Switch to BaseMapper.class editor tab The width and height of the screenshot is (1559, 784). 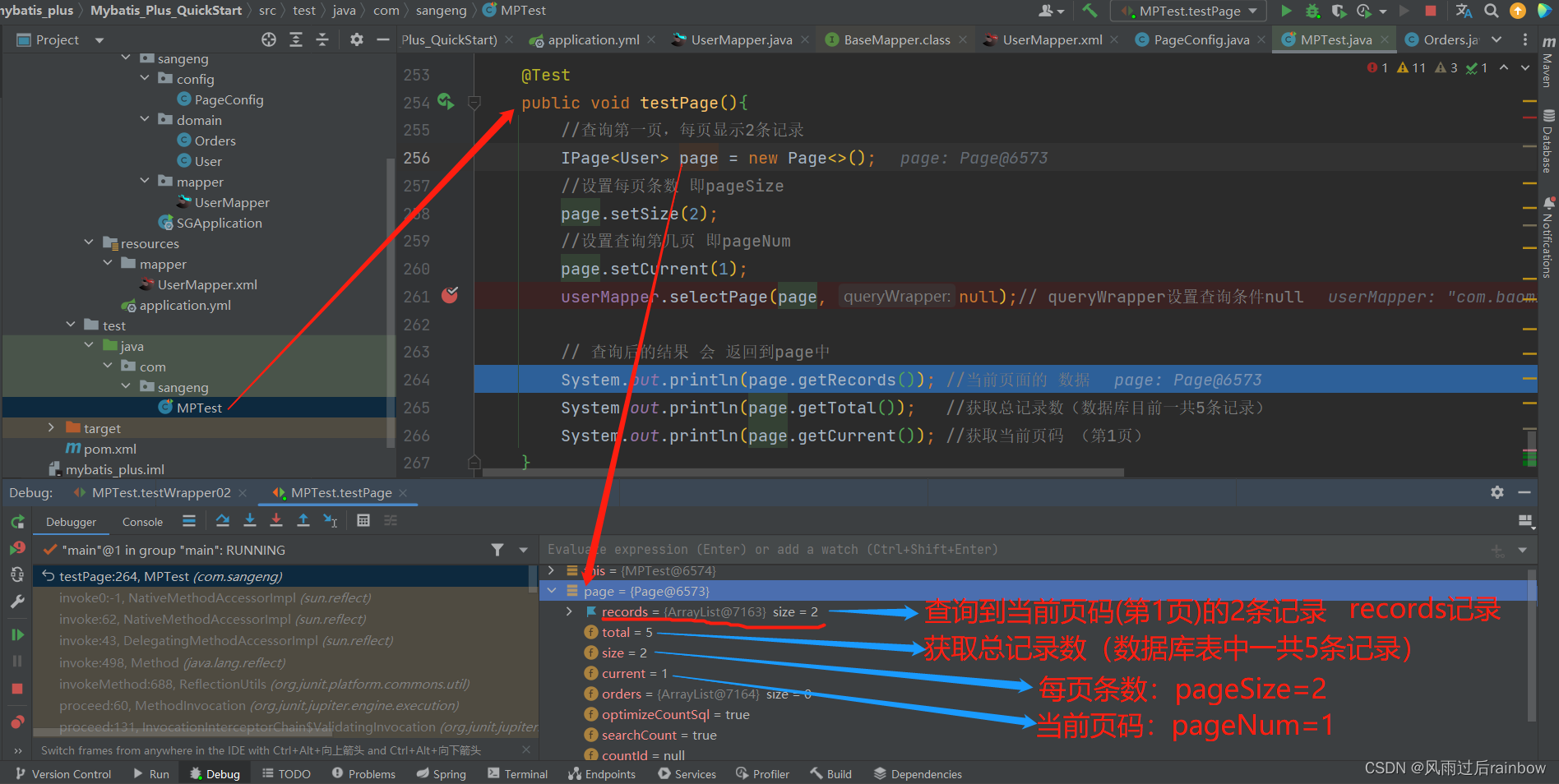coord(896,39)
